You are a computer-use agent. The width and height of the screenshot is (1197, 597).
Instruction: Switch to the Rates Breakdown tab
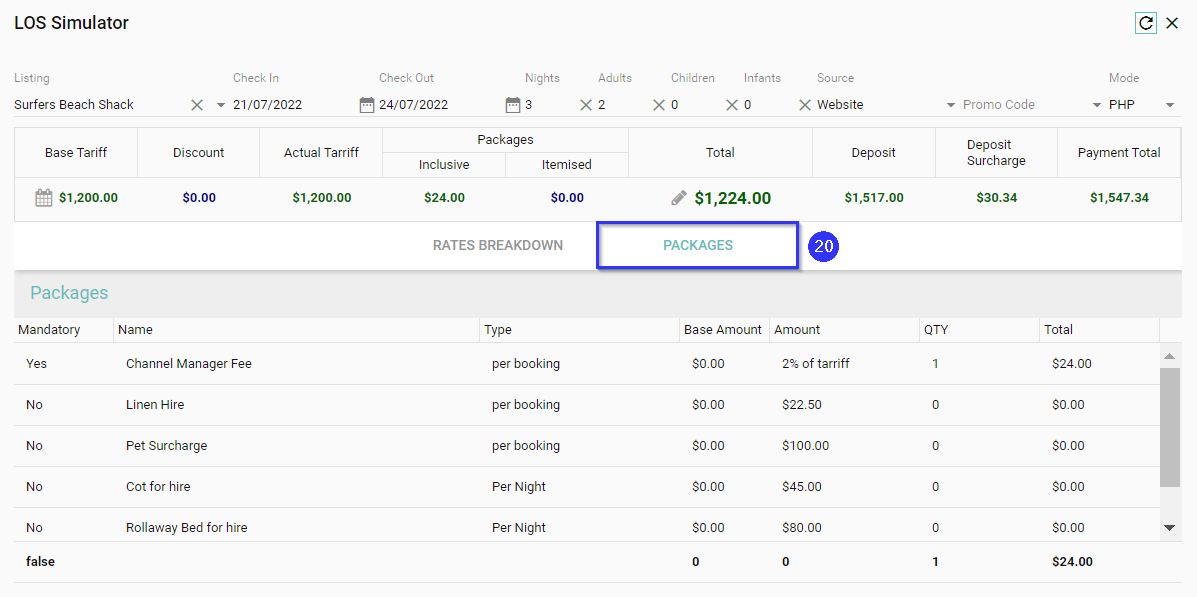497,245
